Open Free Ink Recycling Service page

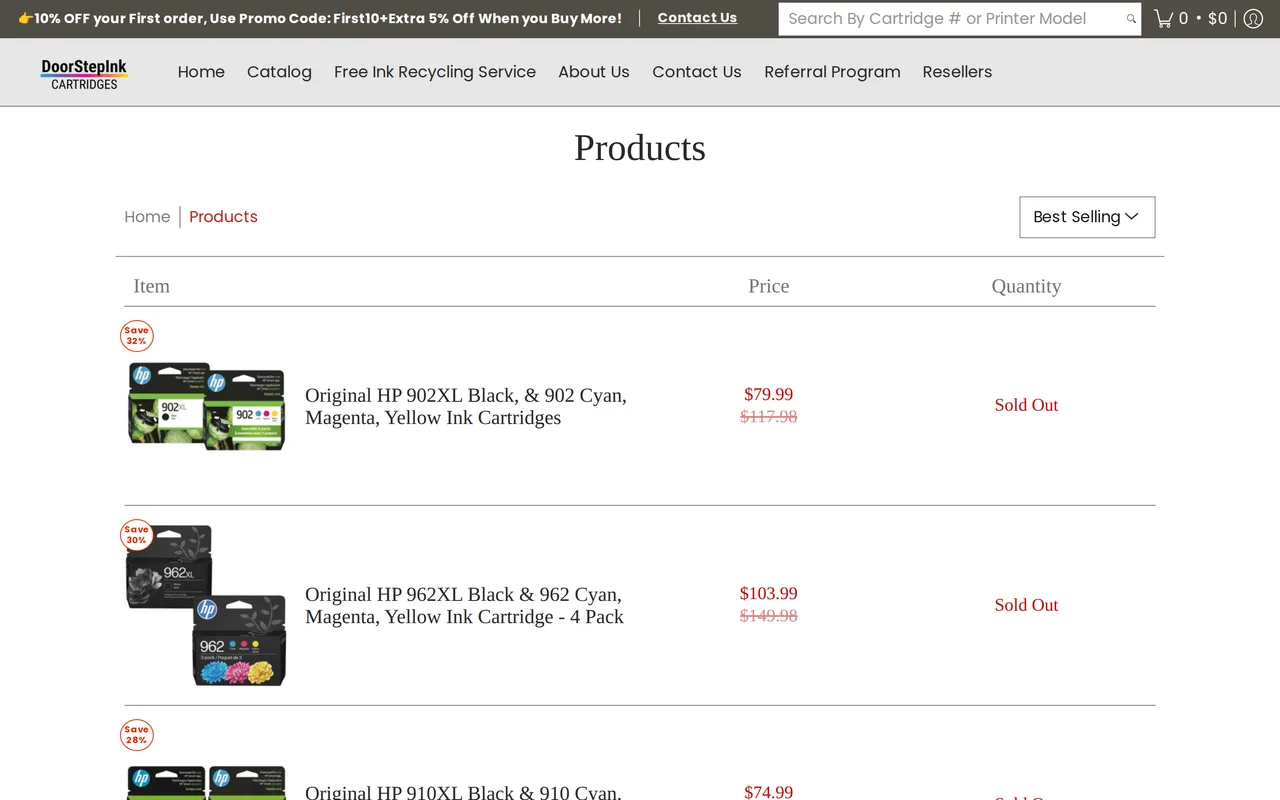[x=435, y=72]
